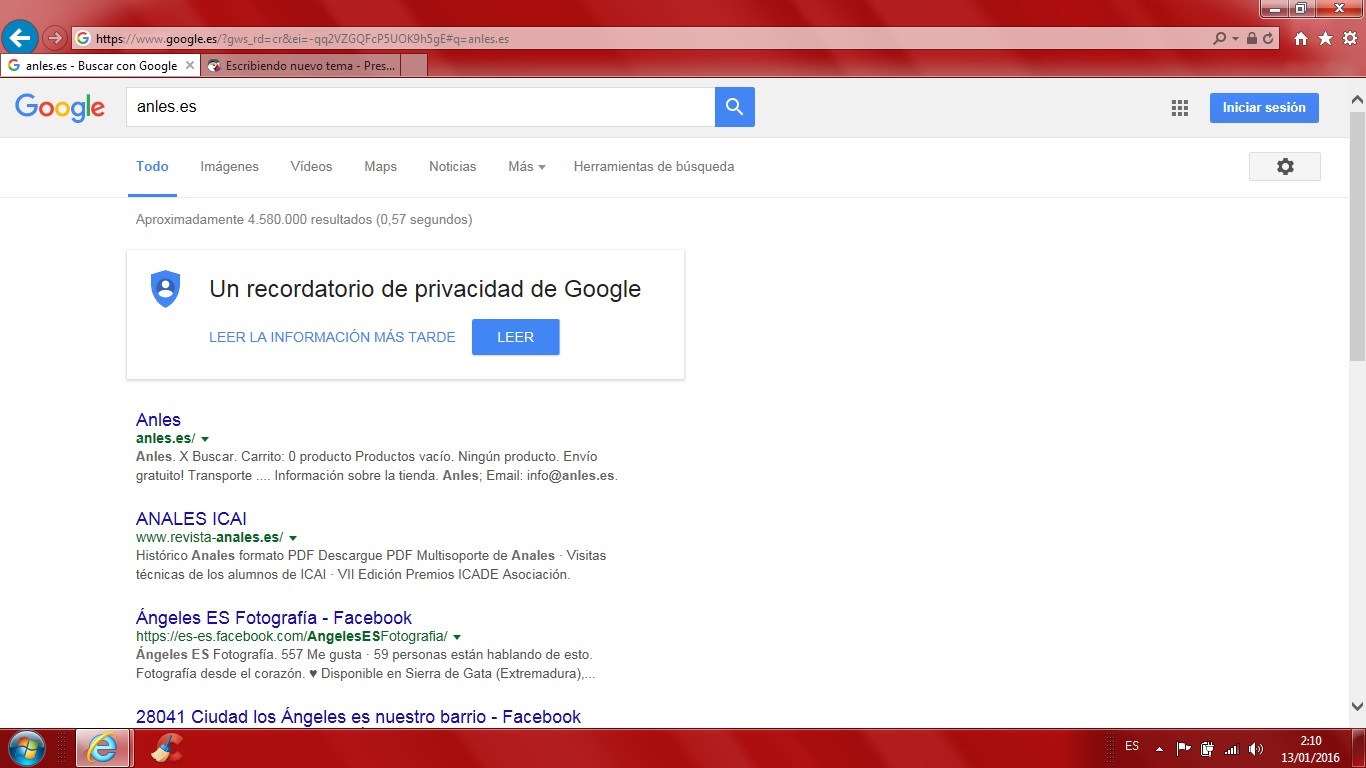The image size is (1366, 768).
Task: Click the volume speaker tray icon
Action: click(x=1256, y=748)
